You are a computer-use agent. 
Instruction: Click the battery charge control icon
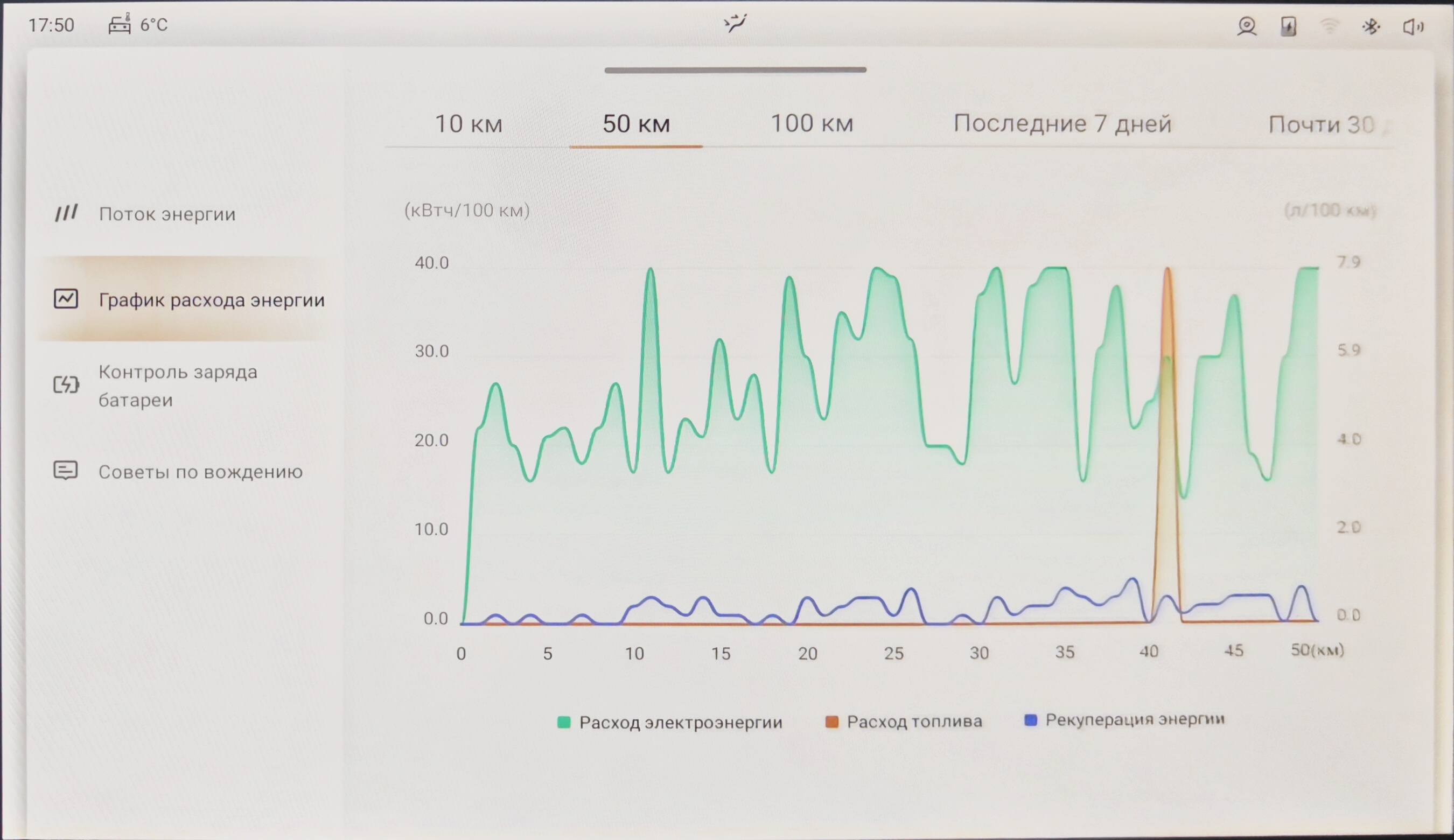click(x=66, y=384)
